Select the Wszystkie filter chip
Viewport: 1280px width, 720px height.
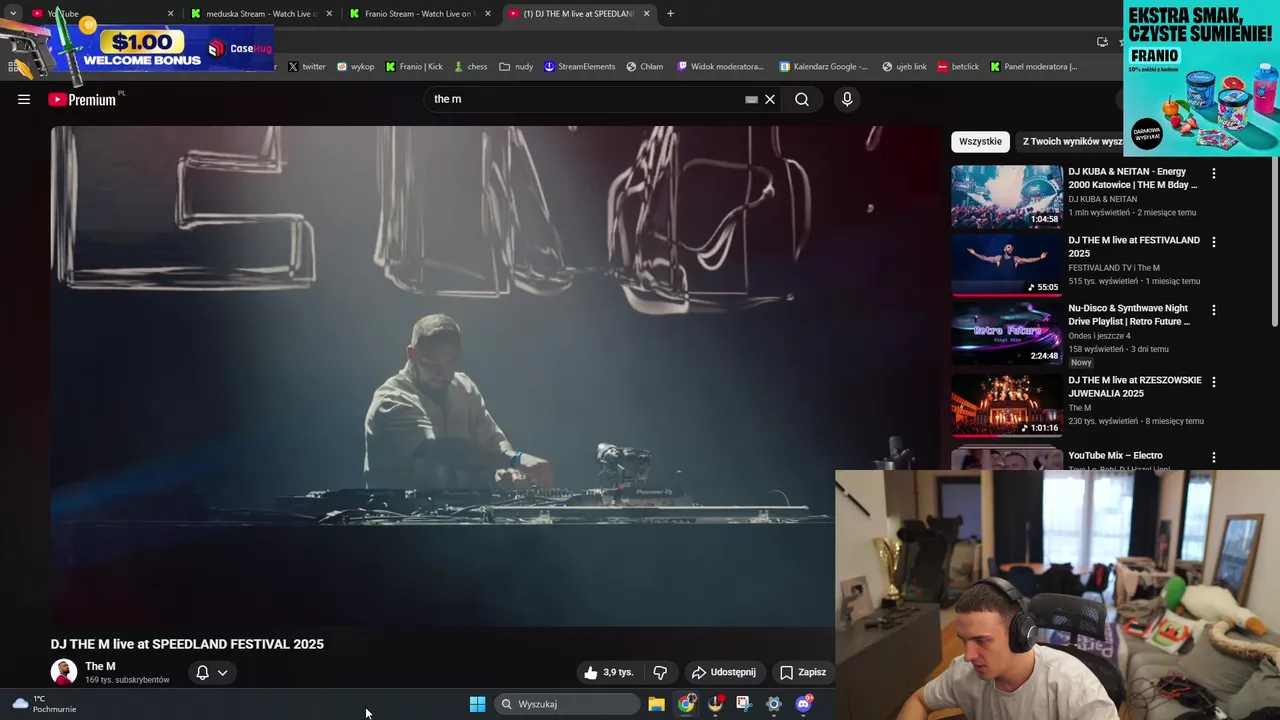coord(980,142)
